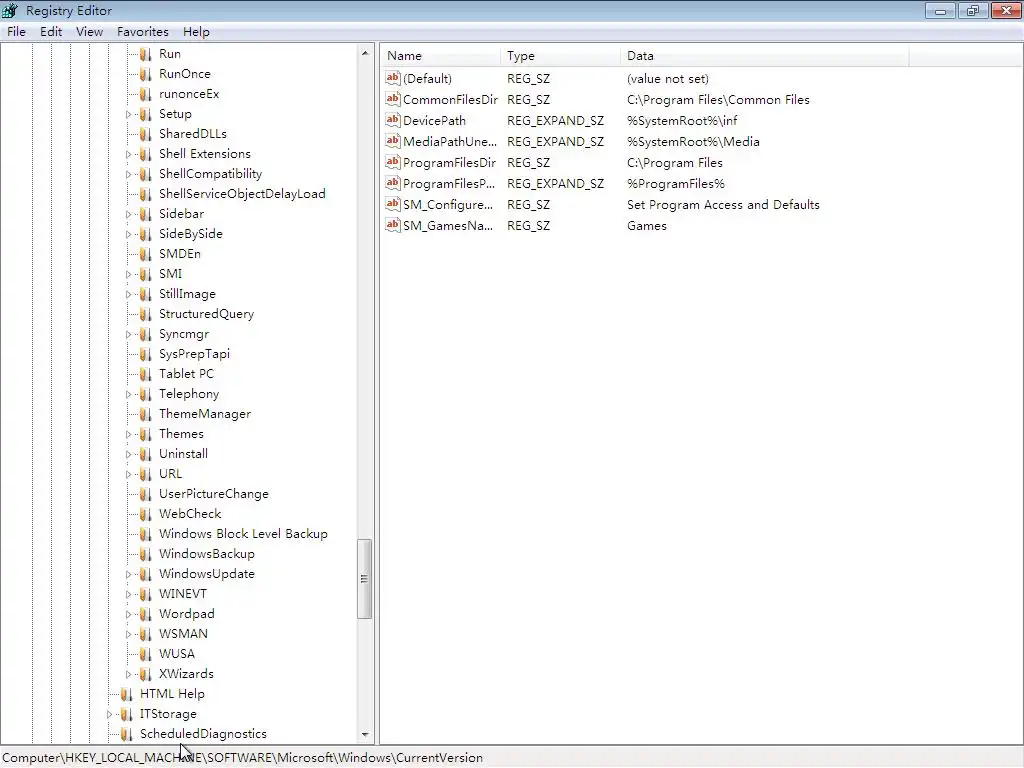The image size is (1024, 768).
Task: Click the WindowsBackup folder icon
Action: tap(146, 554)
